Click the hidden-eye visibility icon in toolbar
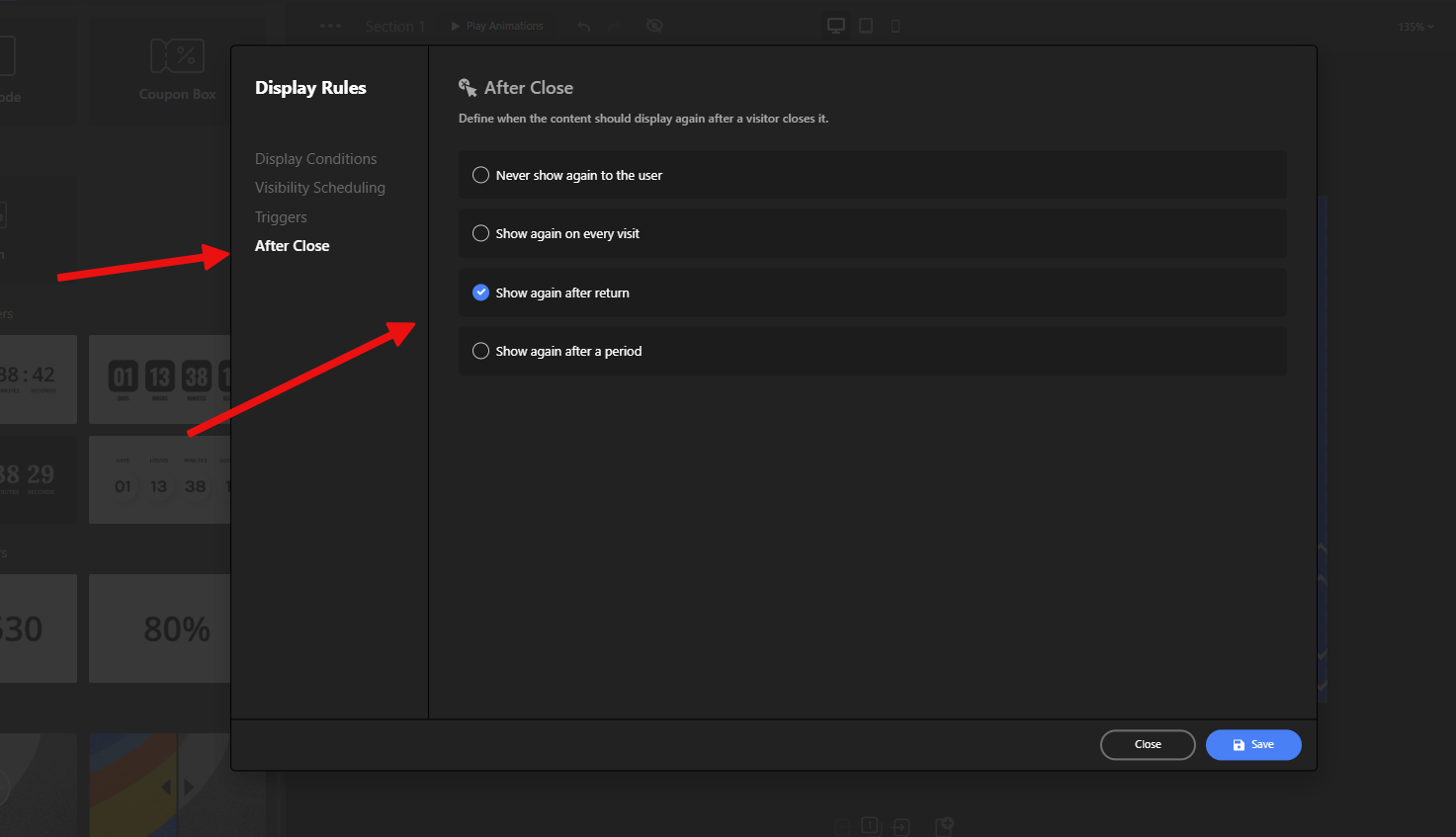This screenshot has height=837, width=1456. (x=654, y=26)
